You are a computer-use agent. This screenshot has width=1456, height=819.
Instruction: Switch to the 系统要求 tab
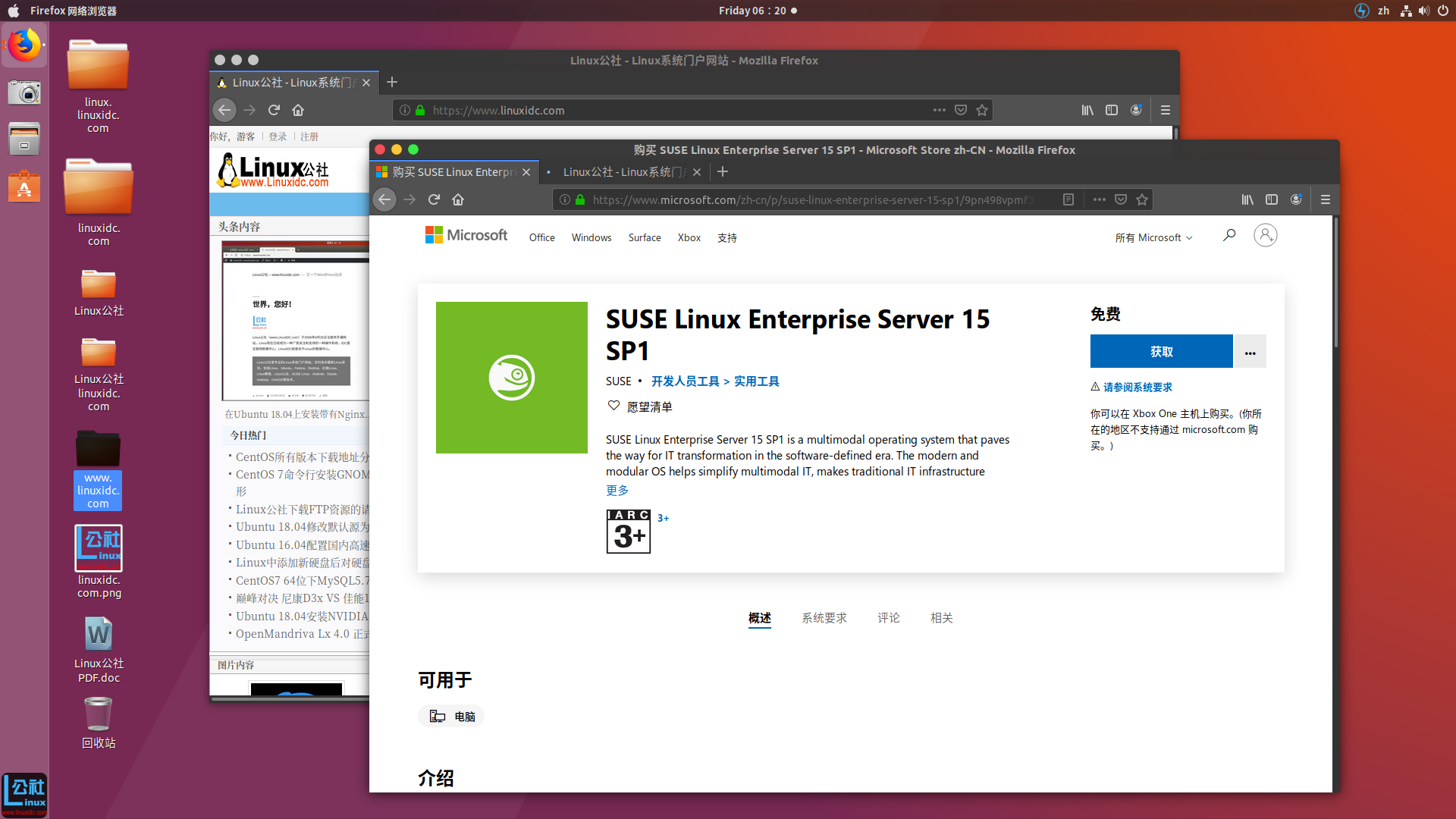click(x=824, y=618)
